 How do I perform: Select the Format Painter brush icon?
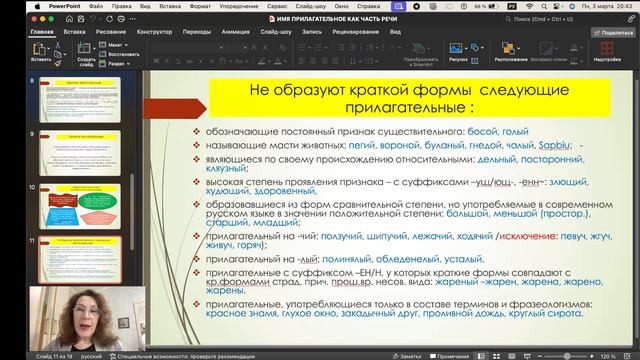[x=58, y=63]
